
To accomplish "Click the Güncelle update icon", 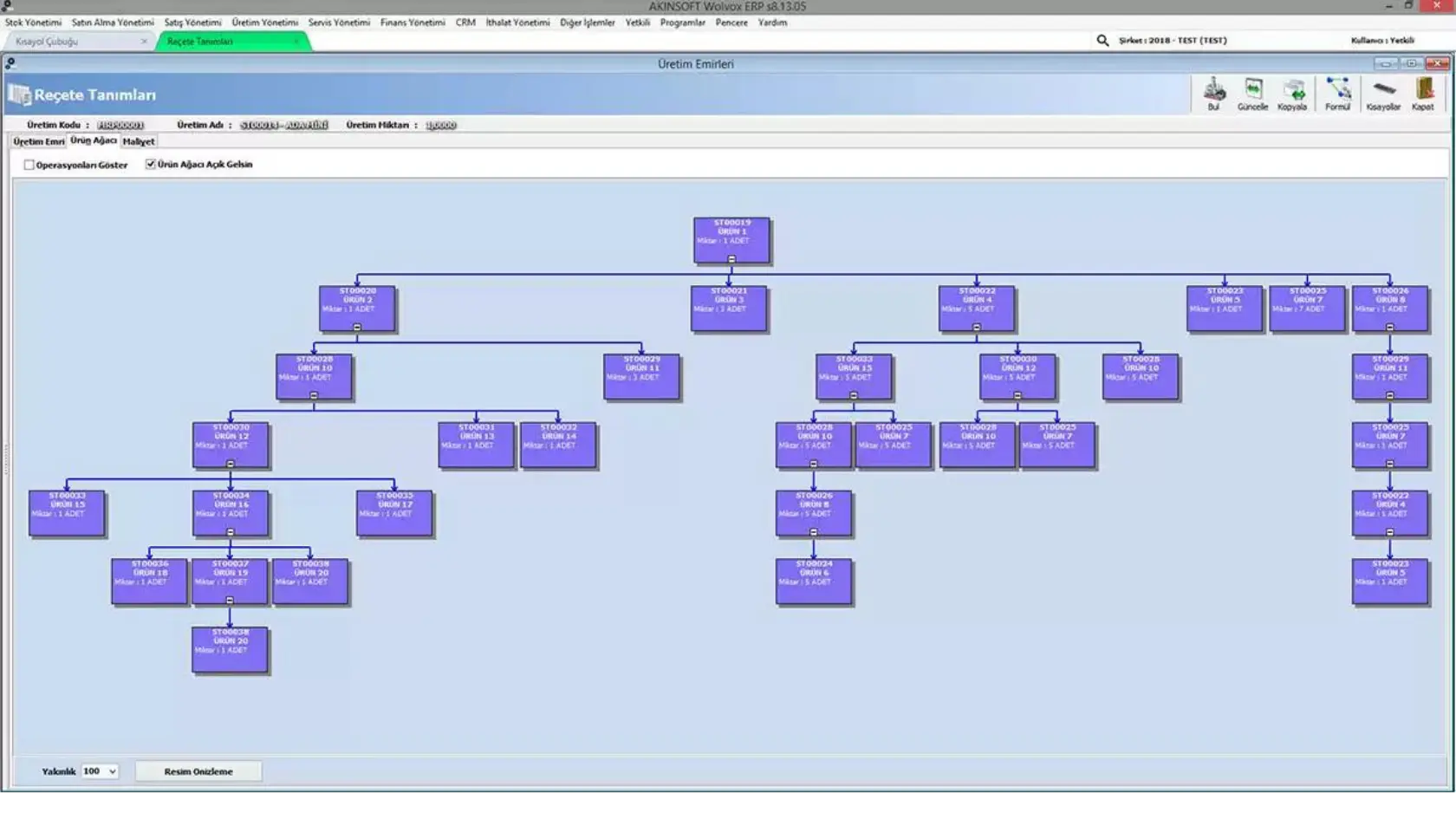I will point(1253,94).
